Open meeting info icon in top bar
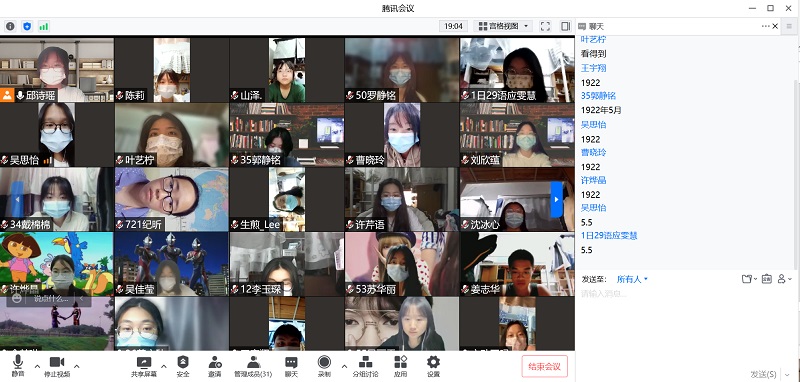 click(x=10, y=26)
